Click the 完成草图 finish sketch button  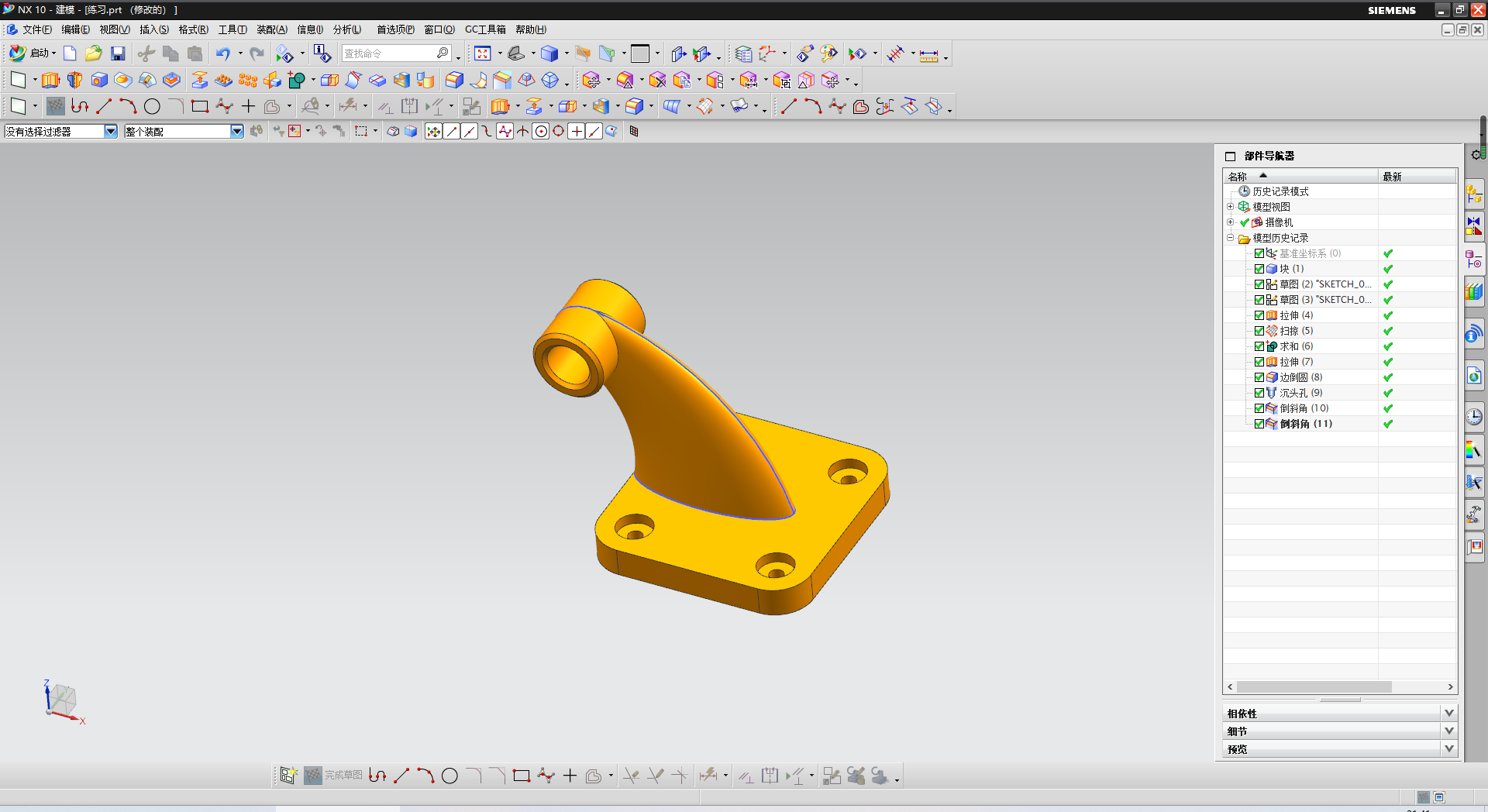(x=333, y=776)
